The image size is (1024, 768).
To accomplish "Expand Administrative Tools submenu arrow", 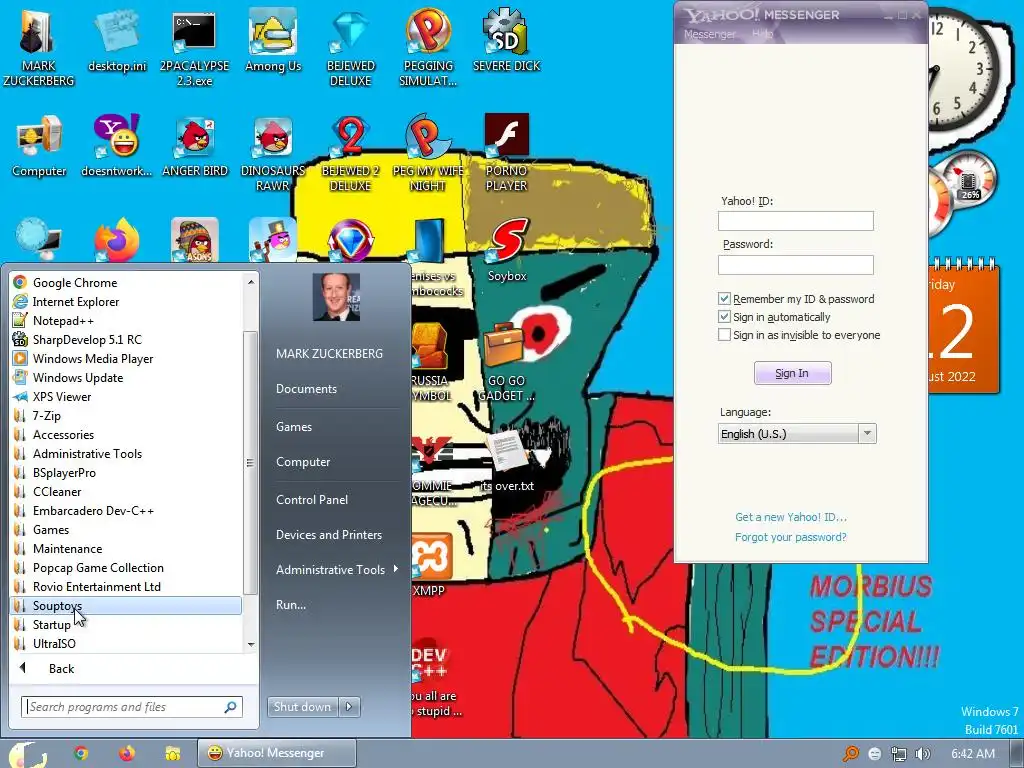I will pyautogui.click(x=396, y=569).
